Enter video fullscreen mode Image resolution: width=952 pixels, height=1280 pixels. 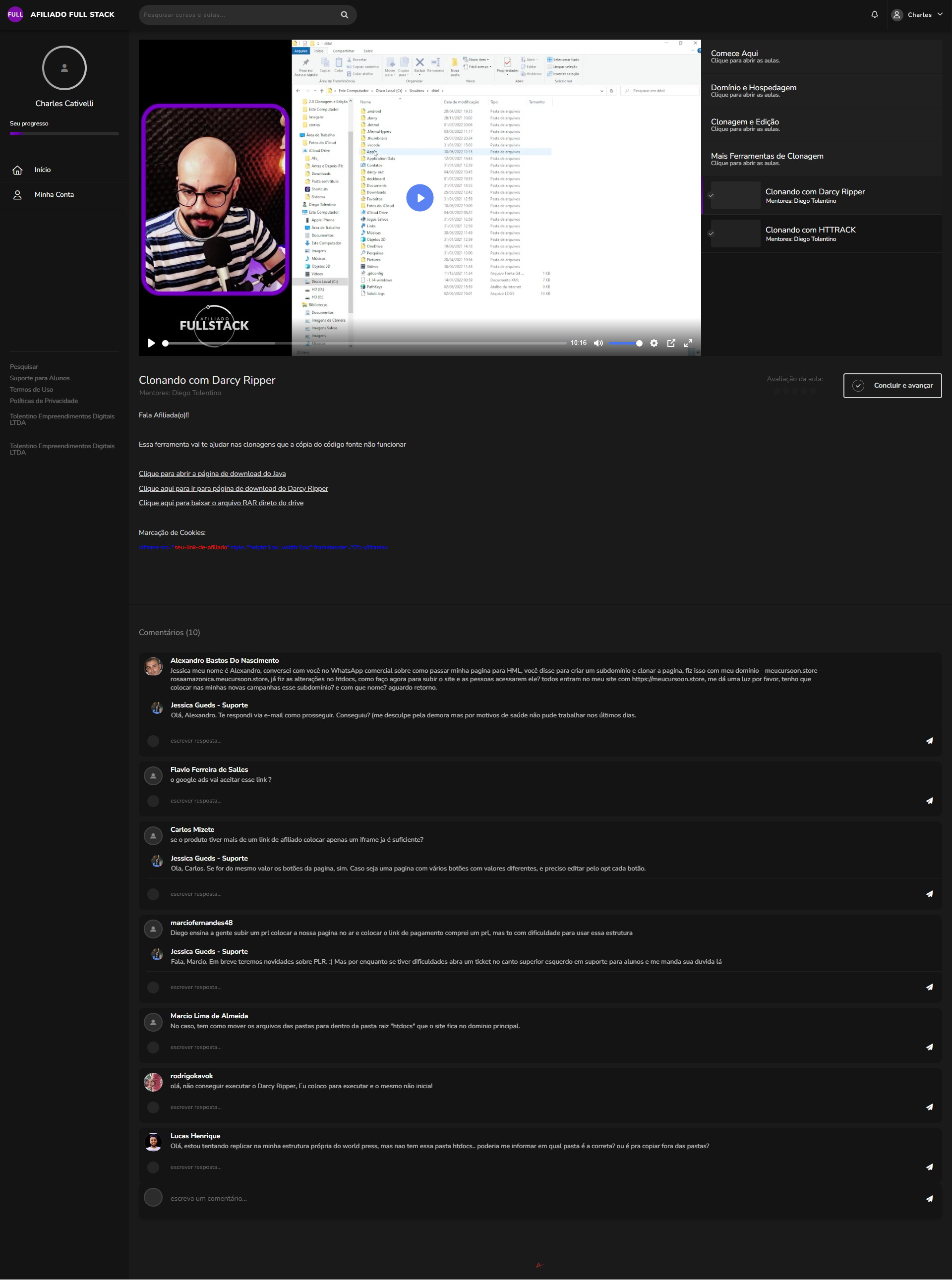(x=688, y=343)
